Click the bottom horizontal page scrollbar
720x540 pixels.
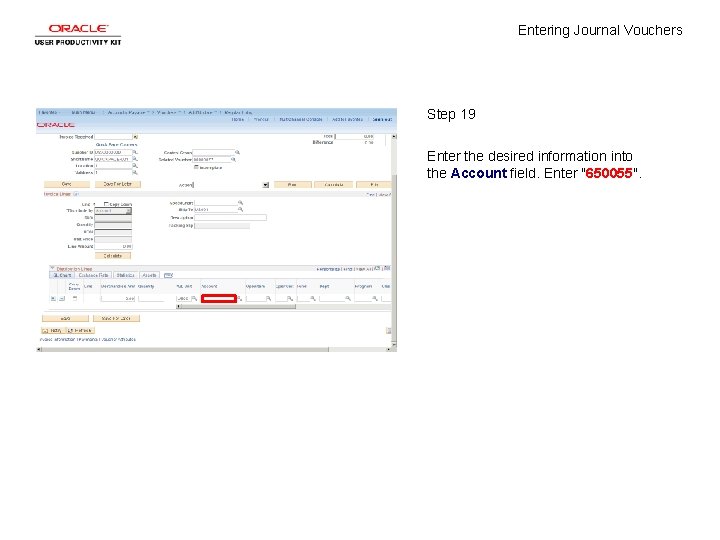tap(216, 349)
